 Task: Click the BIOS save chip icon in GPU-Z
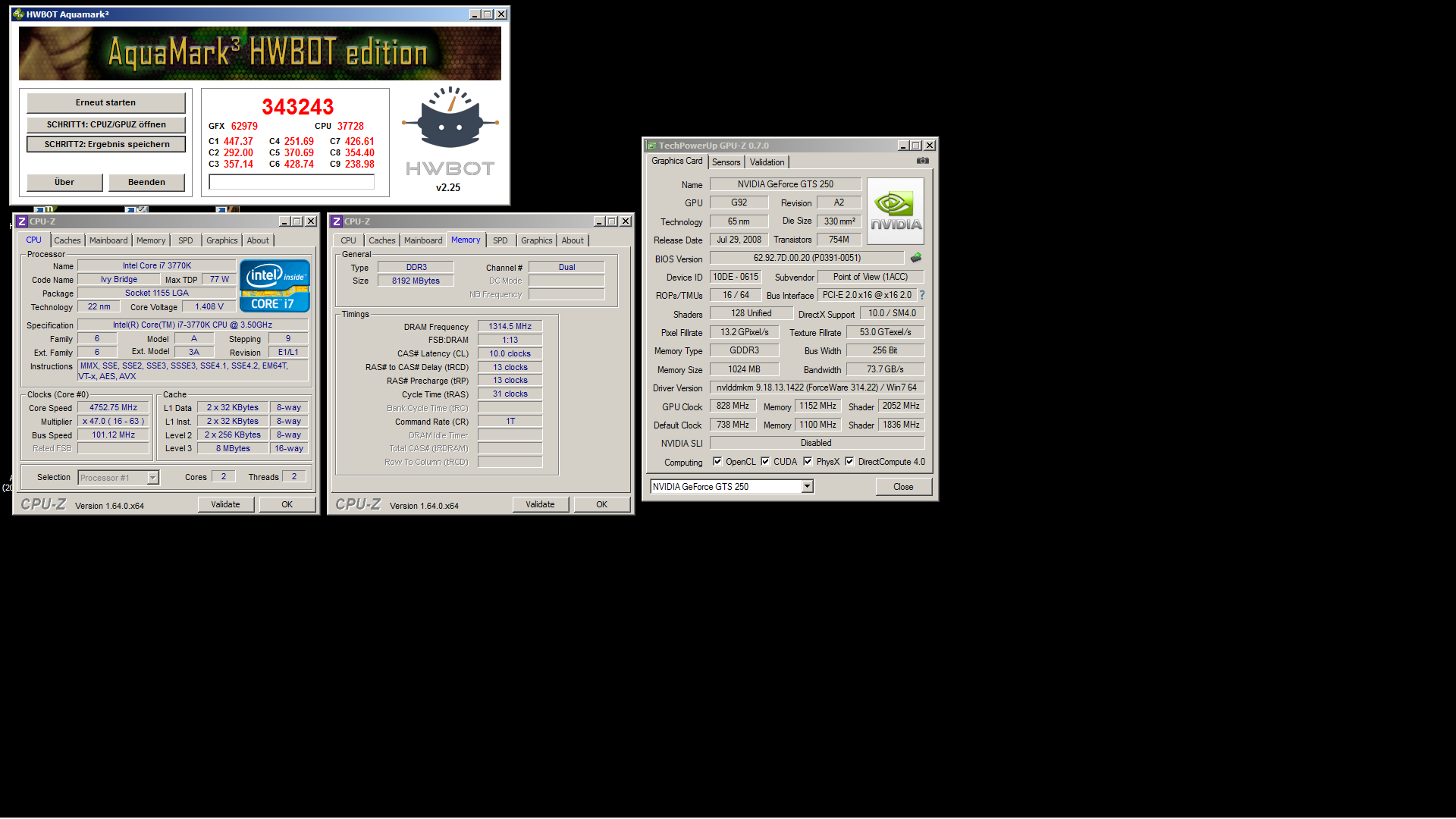tap(916, 258)
